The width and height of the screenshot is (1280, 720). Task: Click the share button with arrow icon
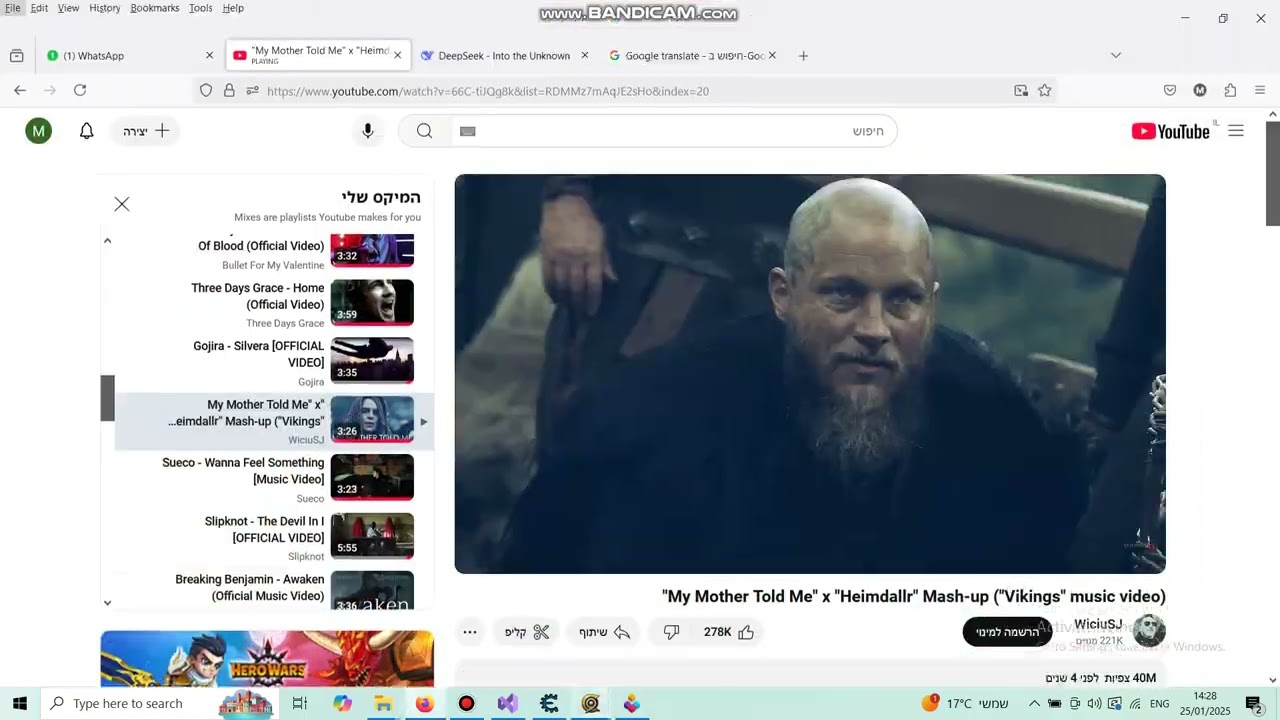(605, 632)
